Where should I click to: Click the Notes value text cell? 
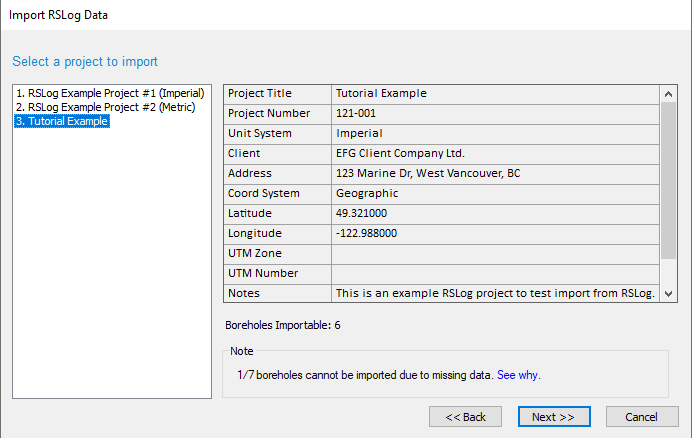click(x=495, y=294)
